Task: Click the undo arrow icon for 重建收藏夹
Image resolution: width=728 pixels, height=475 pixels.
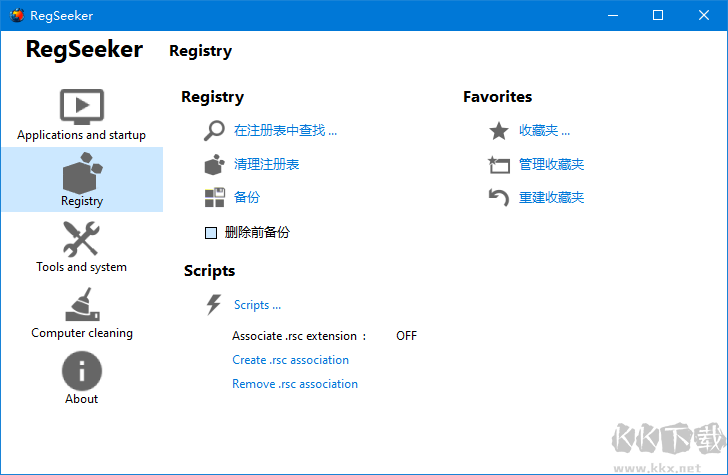Action: 499,197
